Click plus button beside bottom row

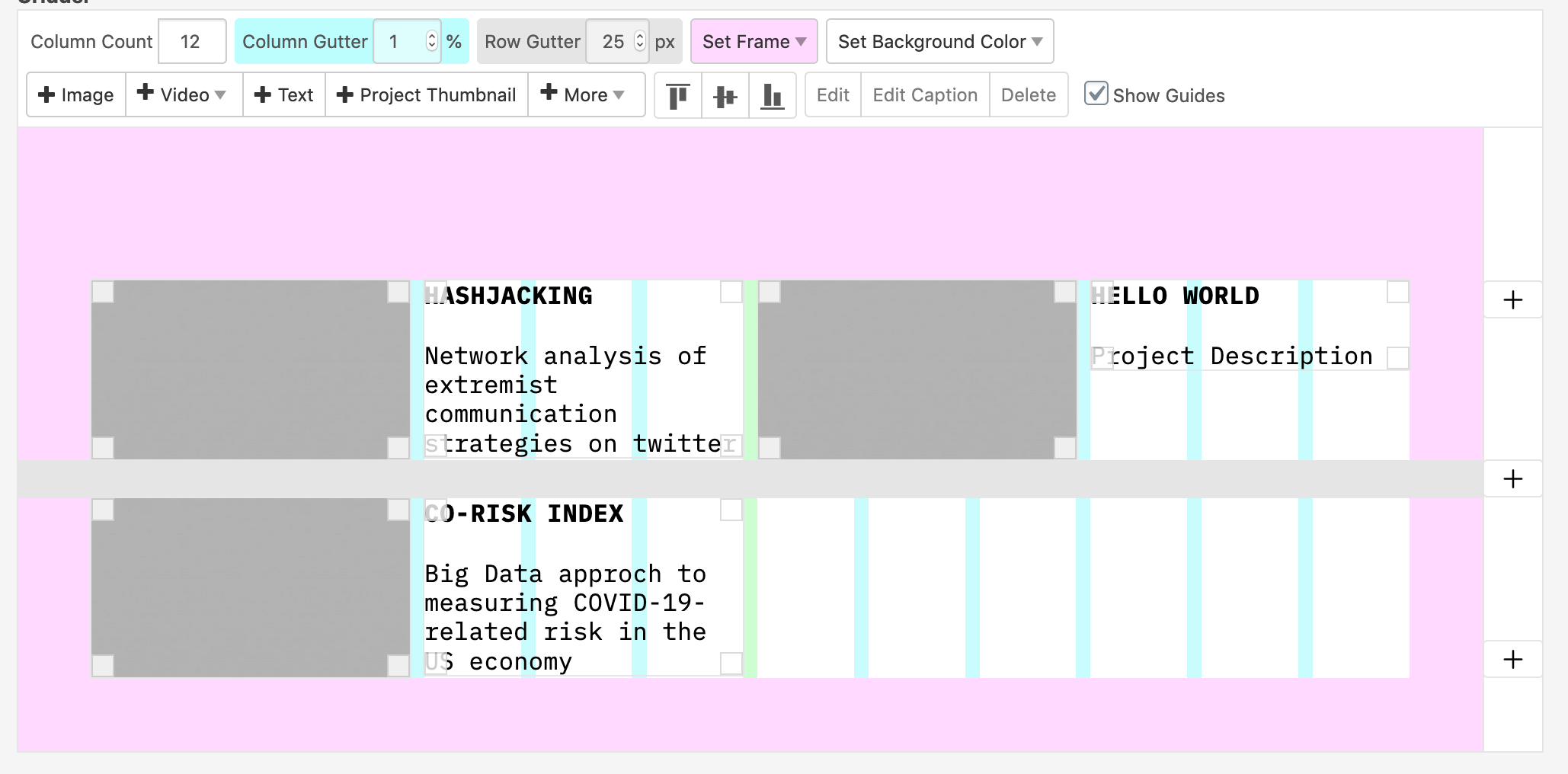(x=1512, y=660)
